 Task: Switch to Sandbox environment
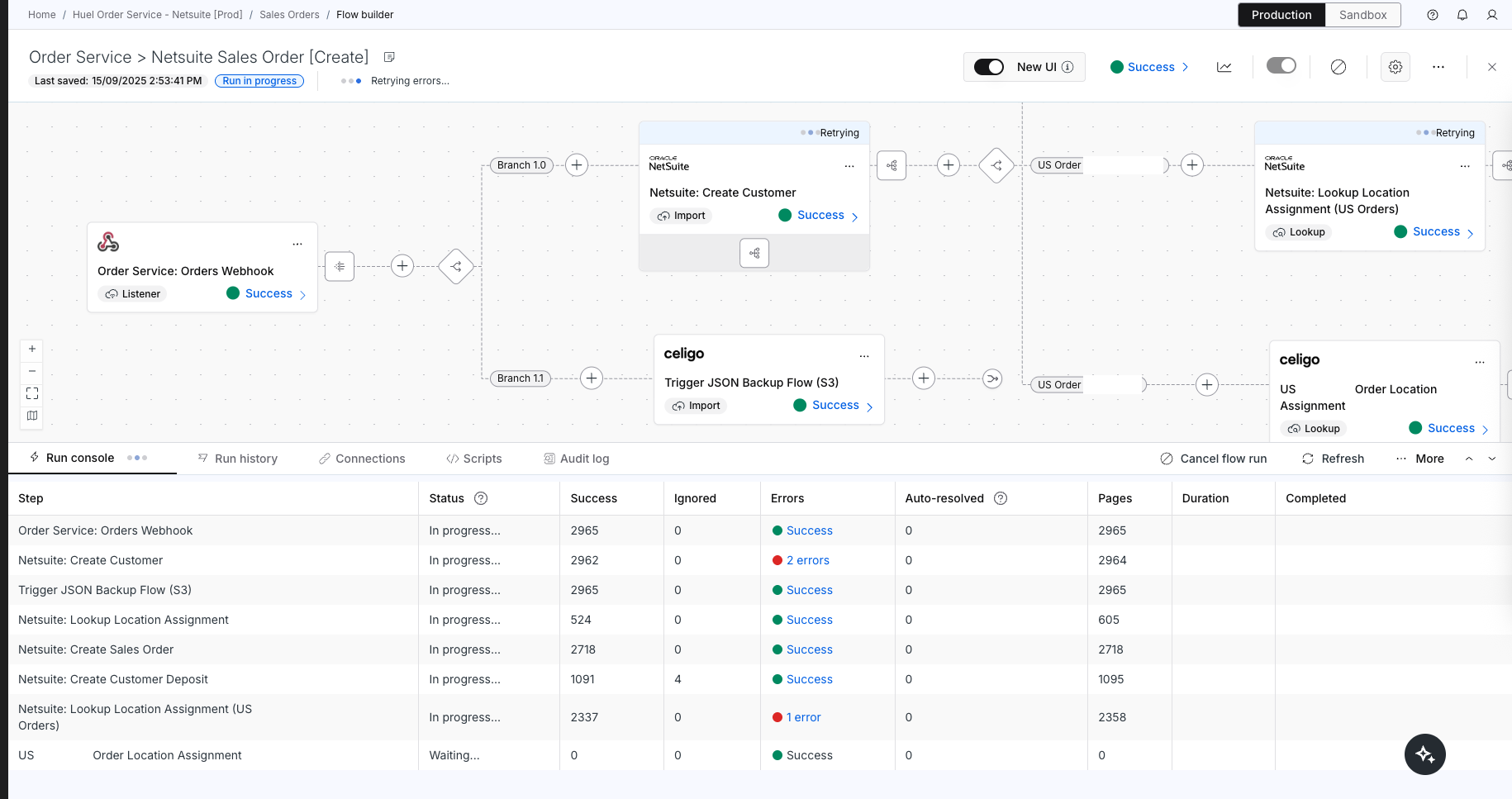(1362, 15)
